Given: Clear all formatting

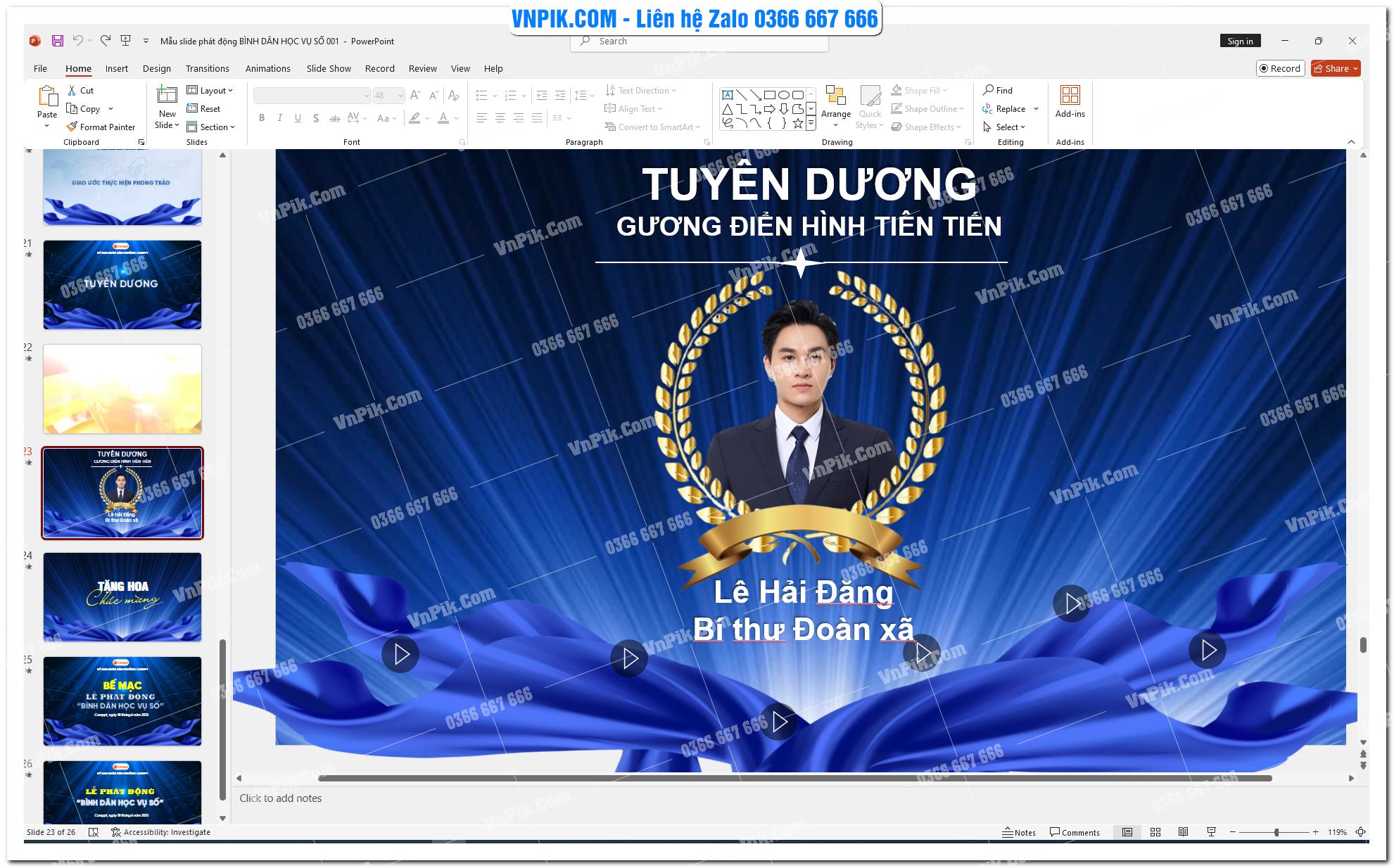Looking at the screenshot, I should tap(453, 95).
